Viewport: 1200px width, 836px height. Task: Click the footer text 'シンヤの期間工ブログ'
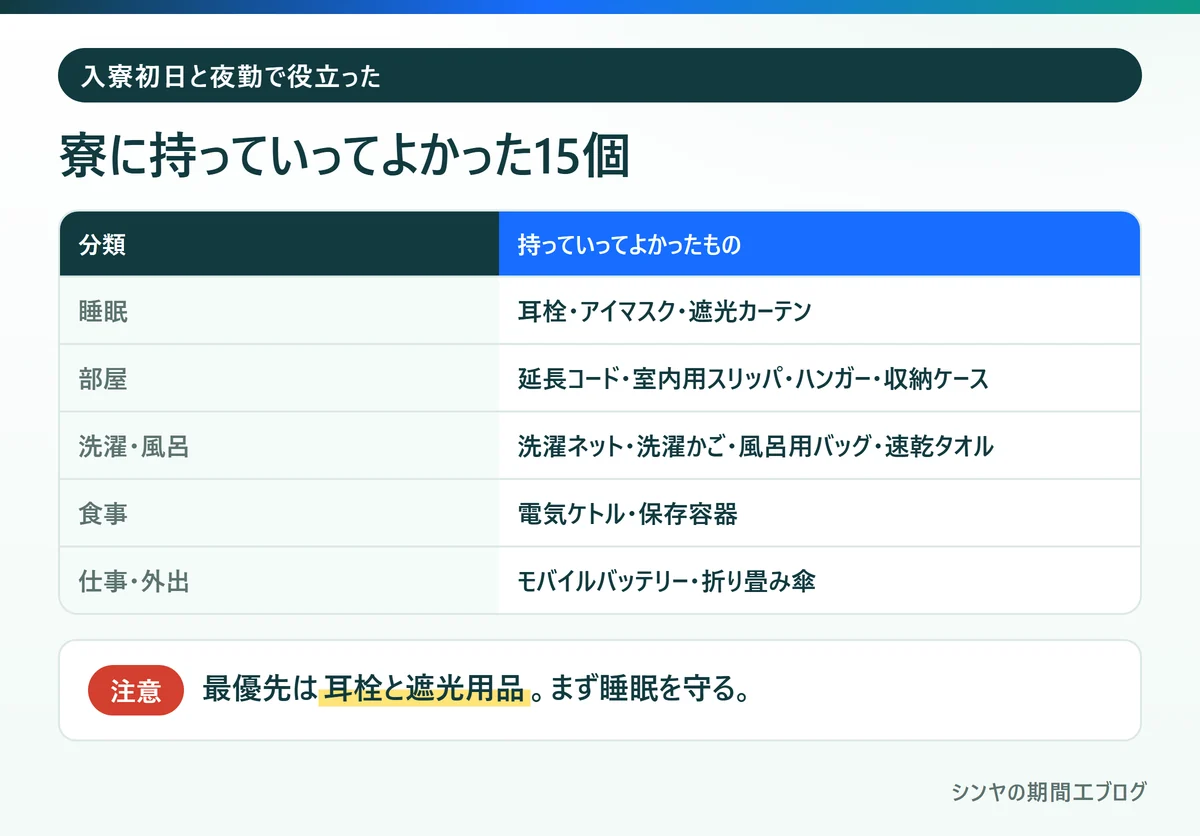[x=1048, y=792]
